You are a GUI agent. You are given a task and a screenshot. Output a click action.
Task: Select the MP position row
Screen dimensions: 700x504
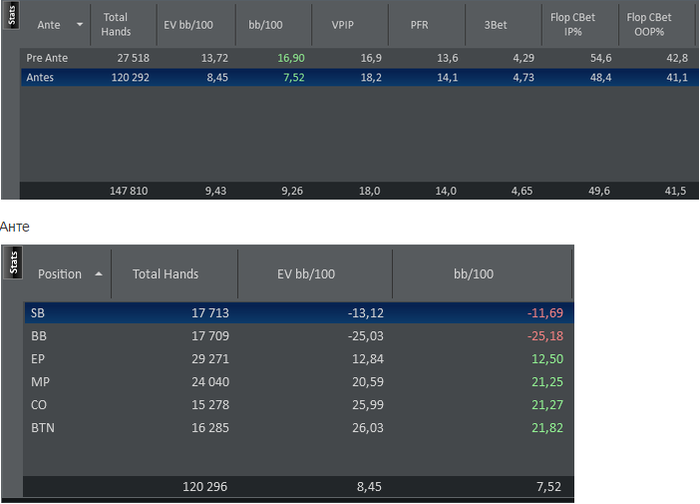pyautogui.click(x=300, y=379)
